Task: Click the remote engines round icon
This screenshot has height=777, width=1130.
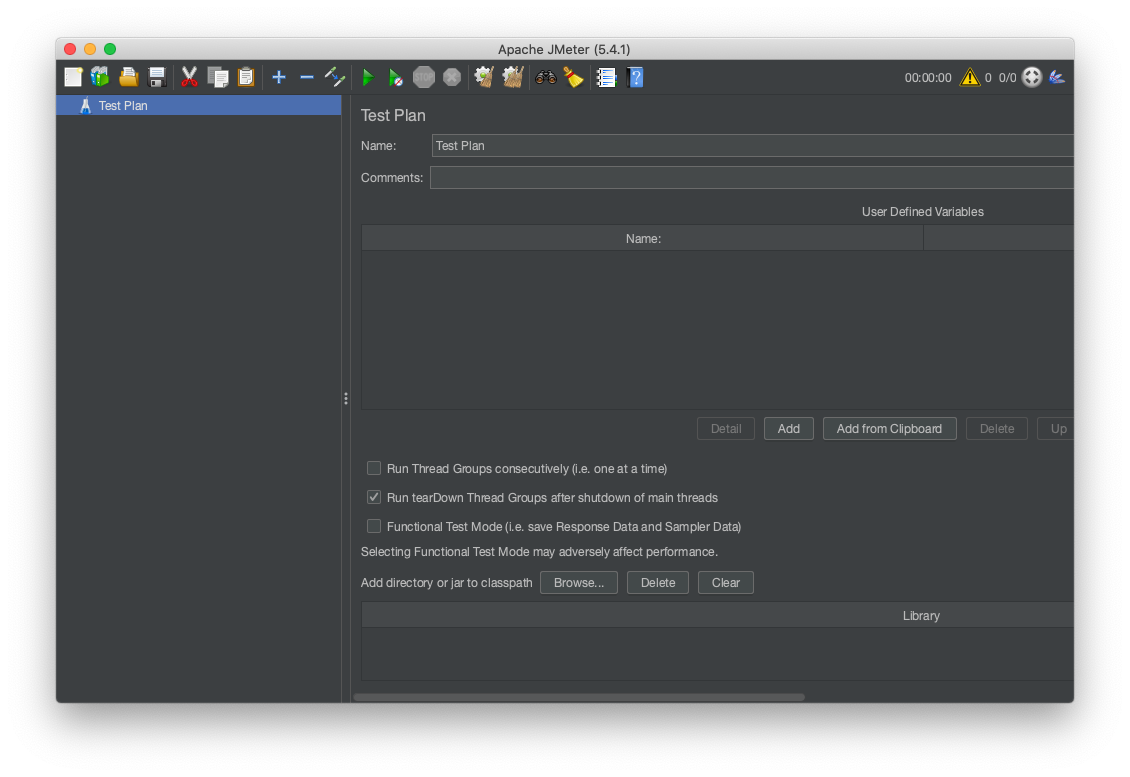Action: point(1032,77)
